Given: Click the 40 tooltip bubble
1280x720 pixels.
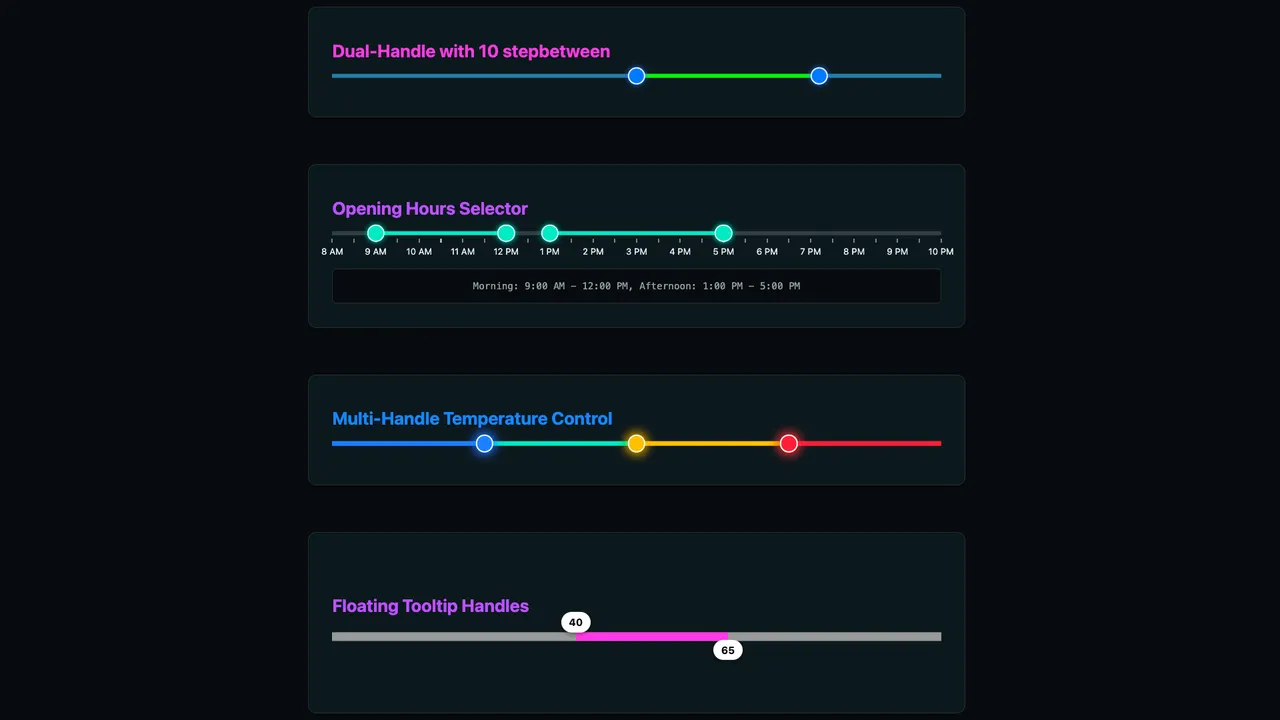Looking at the screenshot, I should pos(575,622).
